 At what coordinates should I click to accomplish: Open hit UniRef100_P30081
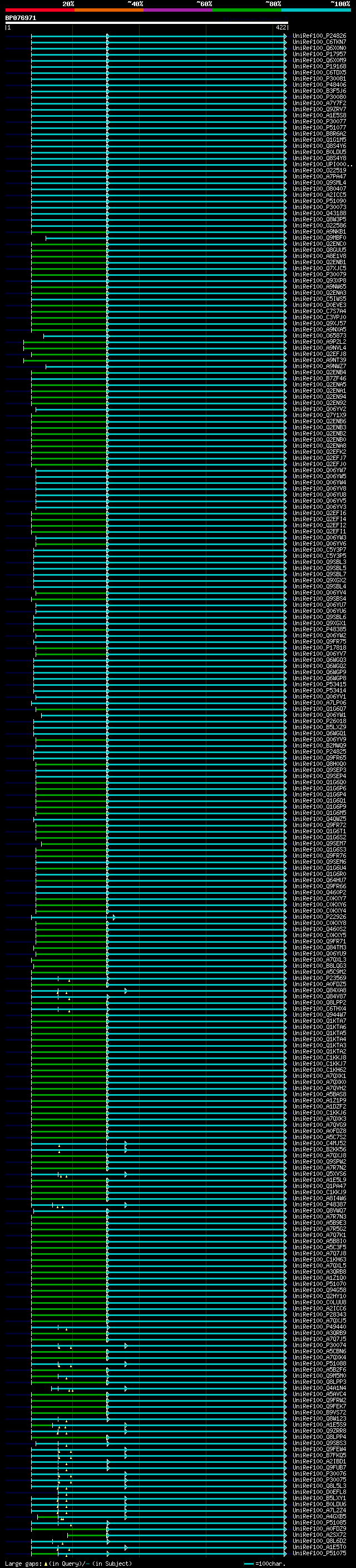(319, 78)
